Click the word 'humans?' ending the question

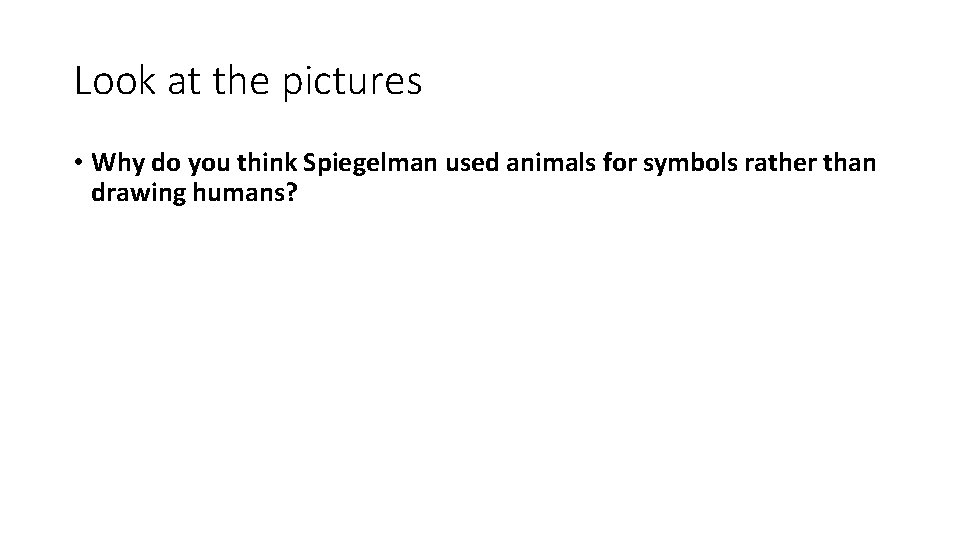[245, 193]
